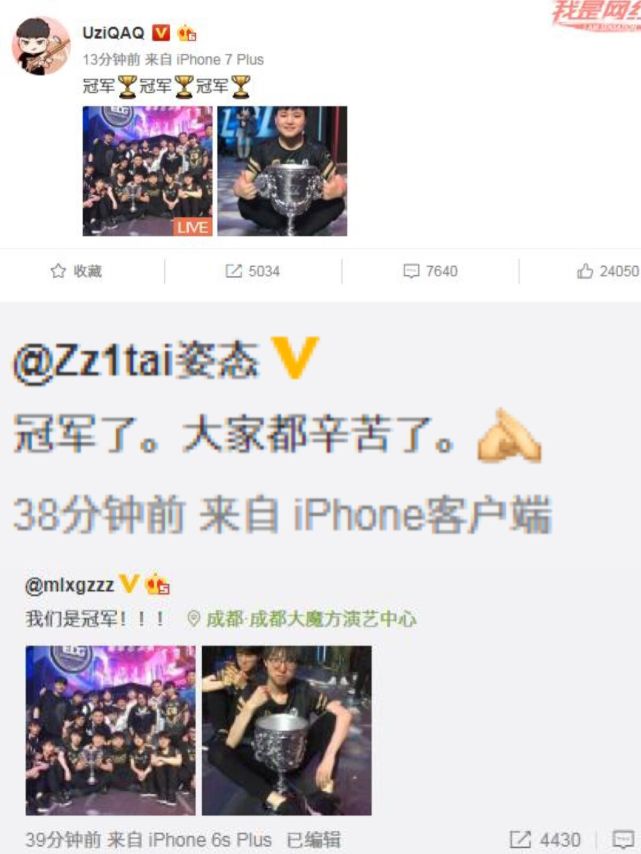Click the V badge next to @mlxgzzz

point(129,584)
